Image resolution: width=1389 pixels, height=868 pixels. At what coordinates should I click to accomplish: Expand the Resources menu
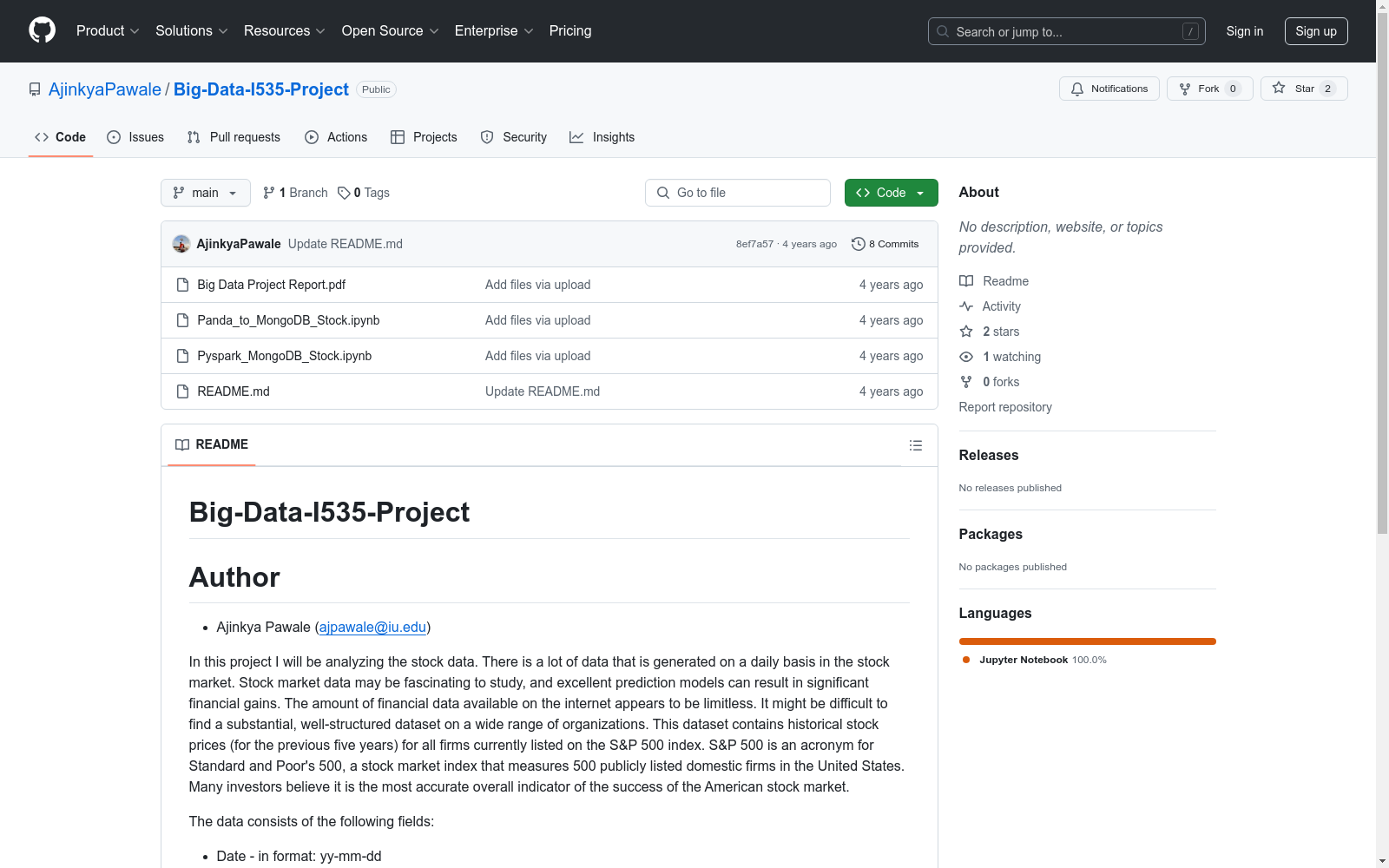pos(284,31)
